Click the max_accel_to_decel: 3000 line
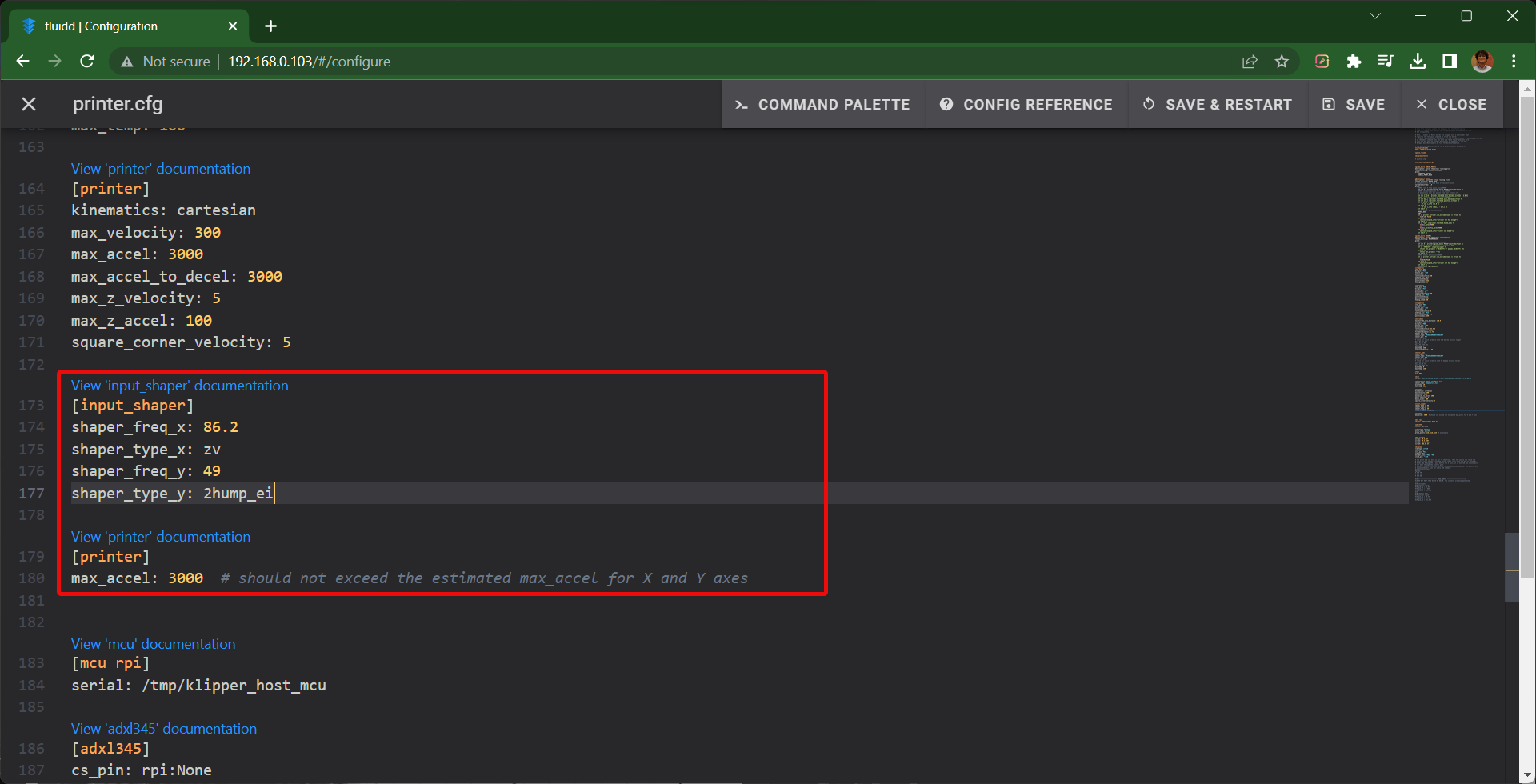Screen dimensions: 1536x784 point(177,277)
